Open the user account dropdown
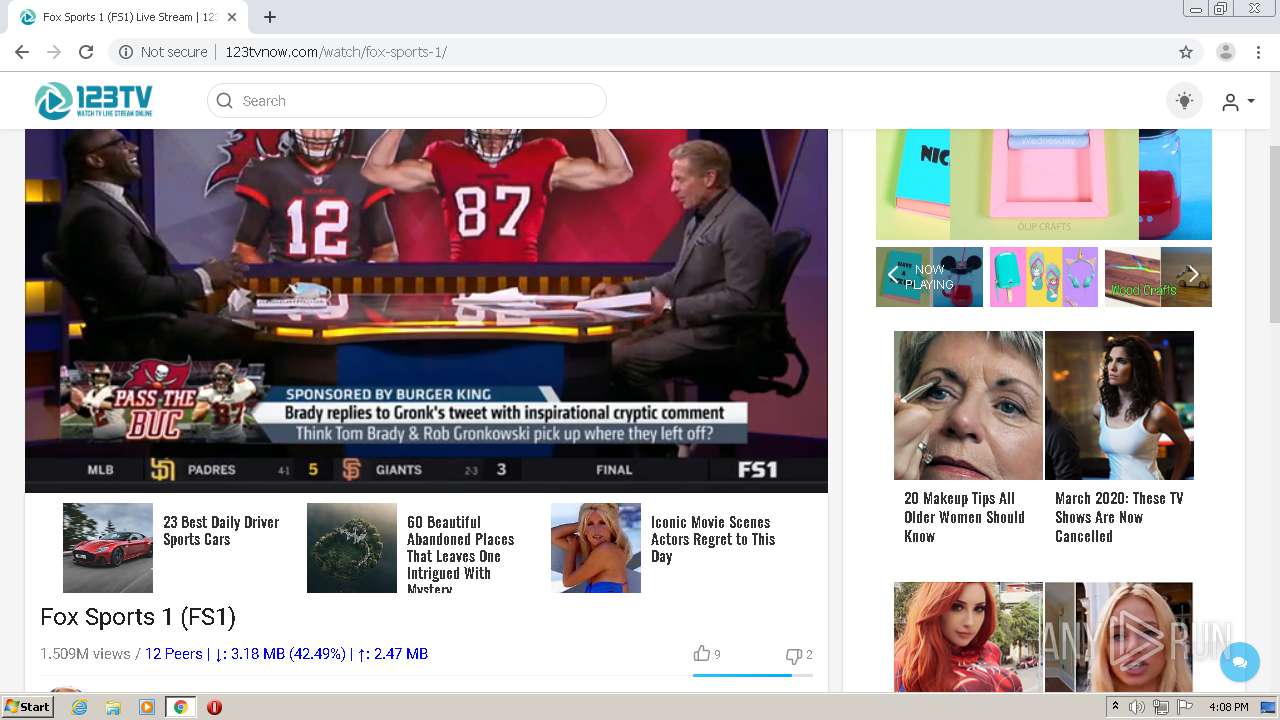Screen dimensions: 1280x720 pos(1238,102)
